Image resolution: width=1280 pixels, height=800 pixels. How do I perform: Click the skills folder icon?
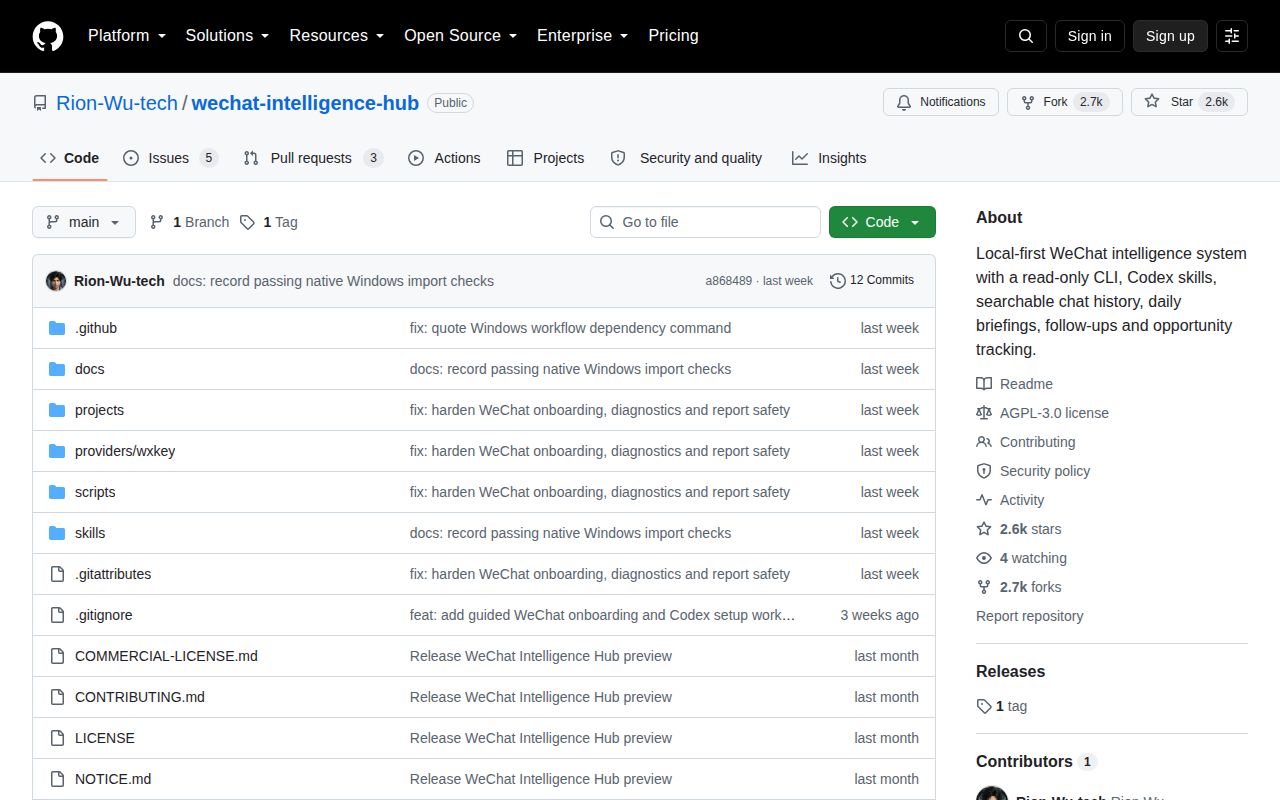click(x=57, y=533)
